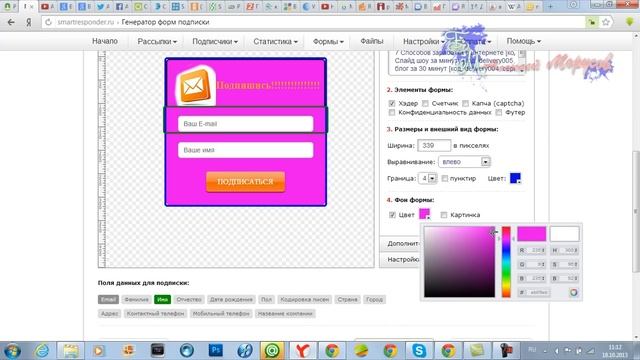Enable the Капча (captcha) checkbox
Screen dimensions: 640x360
click(465, 103)
